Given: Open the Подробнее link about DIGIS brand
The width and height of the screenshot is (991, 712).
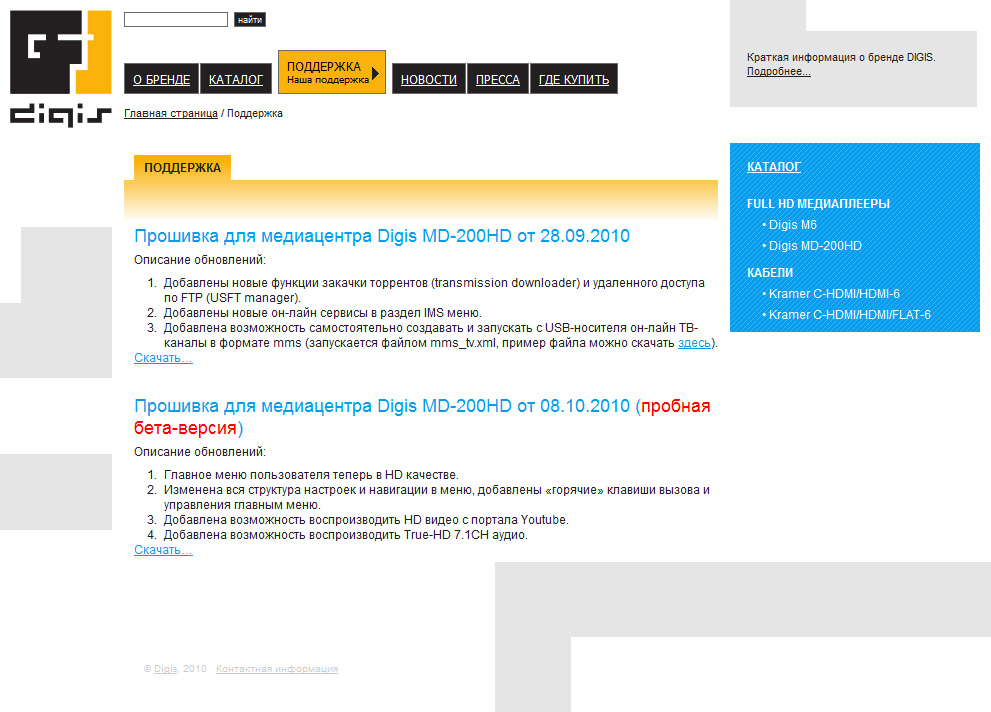Looking at the screenshot, I should click(x=779, y=71).
